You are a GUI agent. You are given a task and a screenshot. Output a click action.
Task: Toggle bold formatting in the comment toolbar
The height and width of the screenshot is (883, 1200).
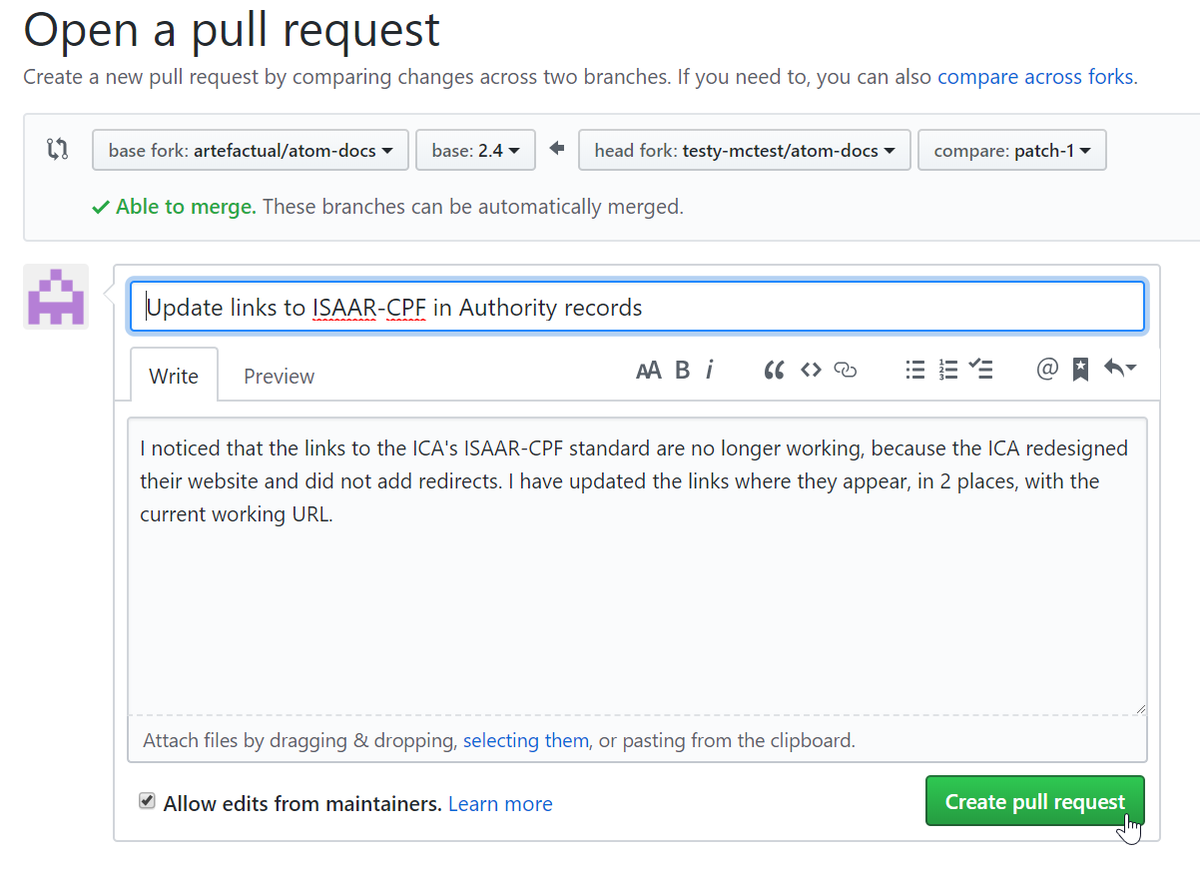(681, 369)
